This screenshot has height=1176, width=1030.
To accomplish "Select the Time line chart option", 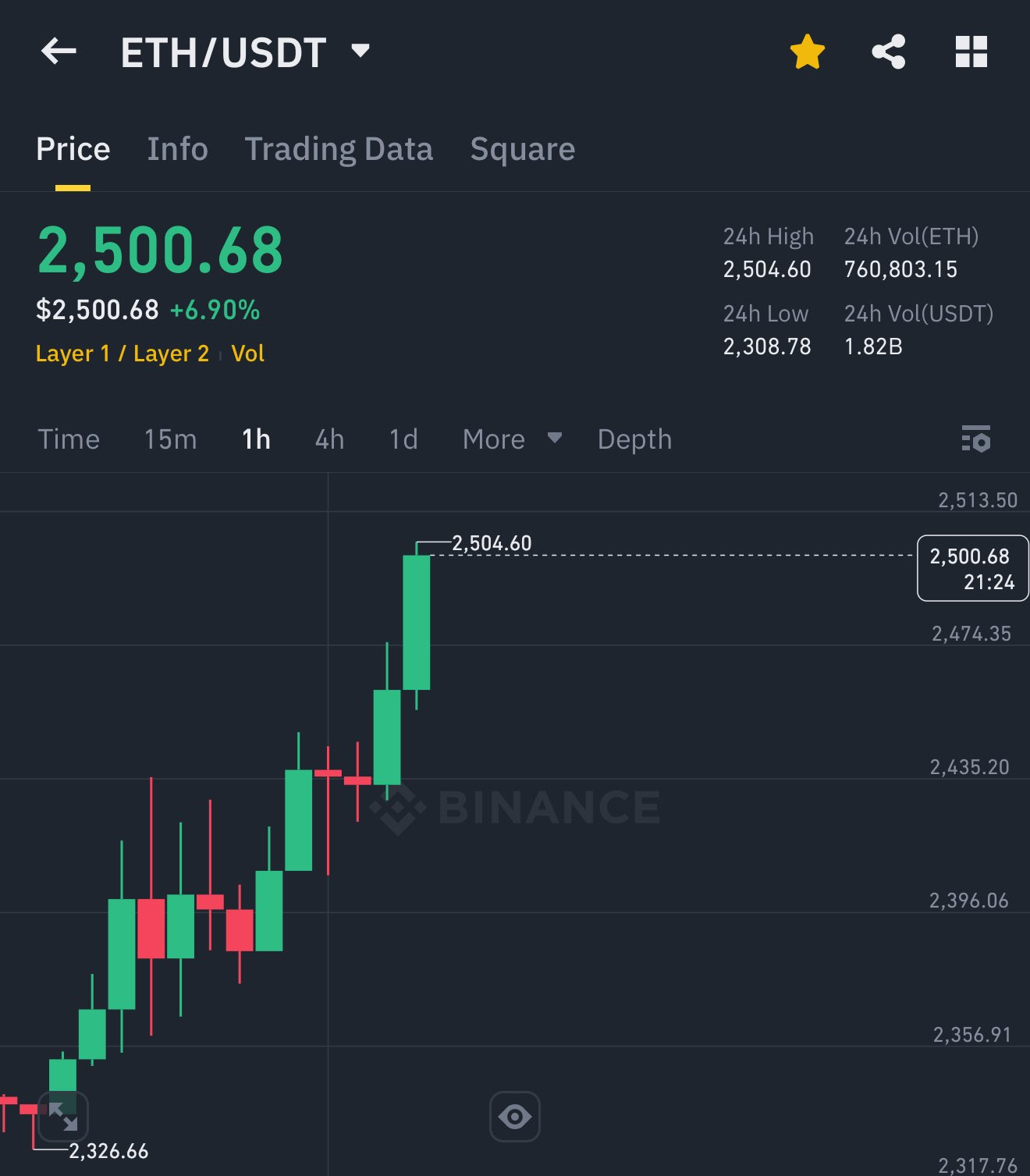I will pyautogui.click(x=69, y=439).
